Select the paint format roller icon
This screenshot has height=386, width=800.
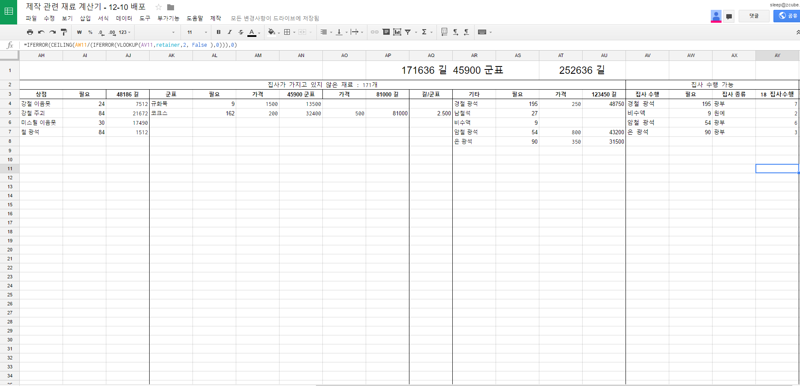pos(64,32)
